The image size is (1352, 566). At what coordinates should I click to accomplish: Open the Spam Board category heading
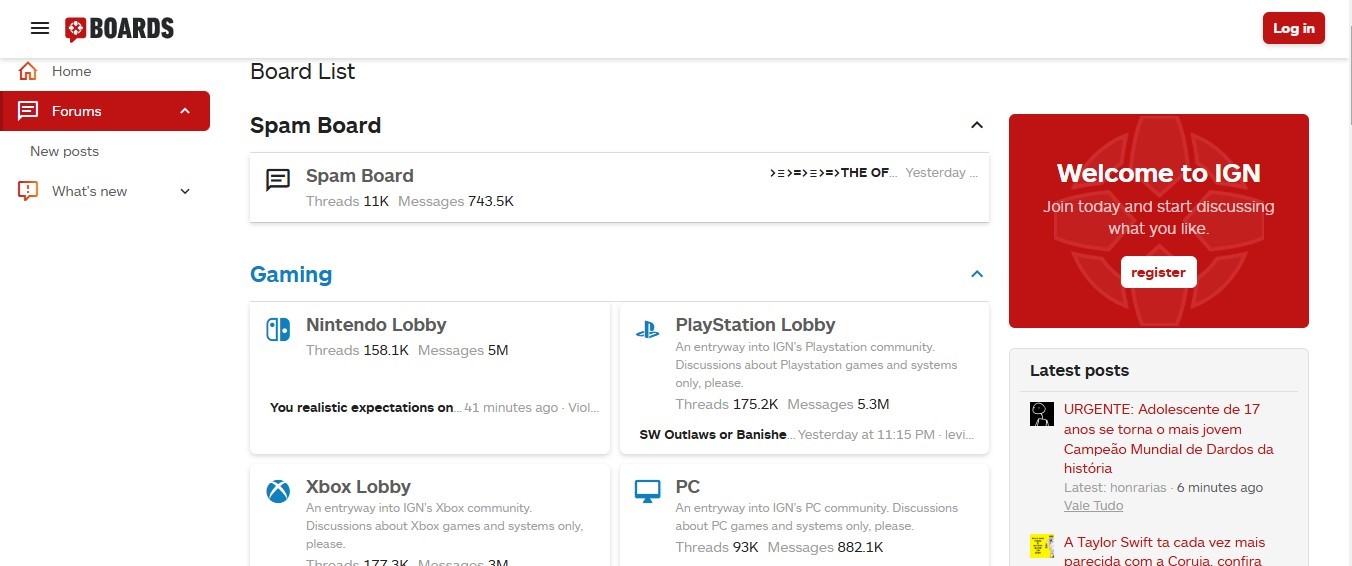[315, 125]
